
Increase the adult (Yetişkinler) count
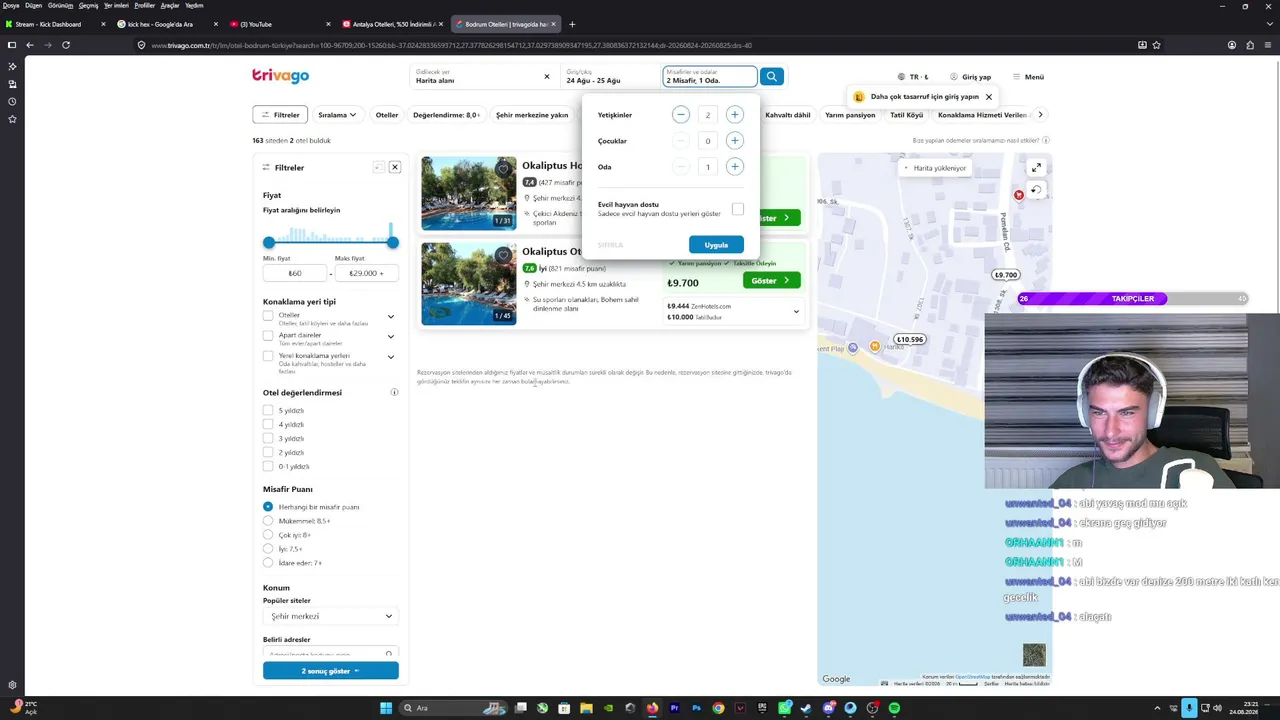(734, 115)
